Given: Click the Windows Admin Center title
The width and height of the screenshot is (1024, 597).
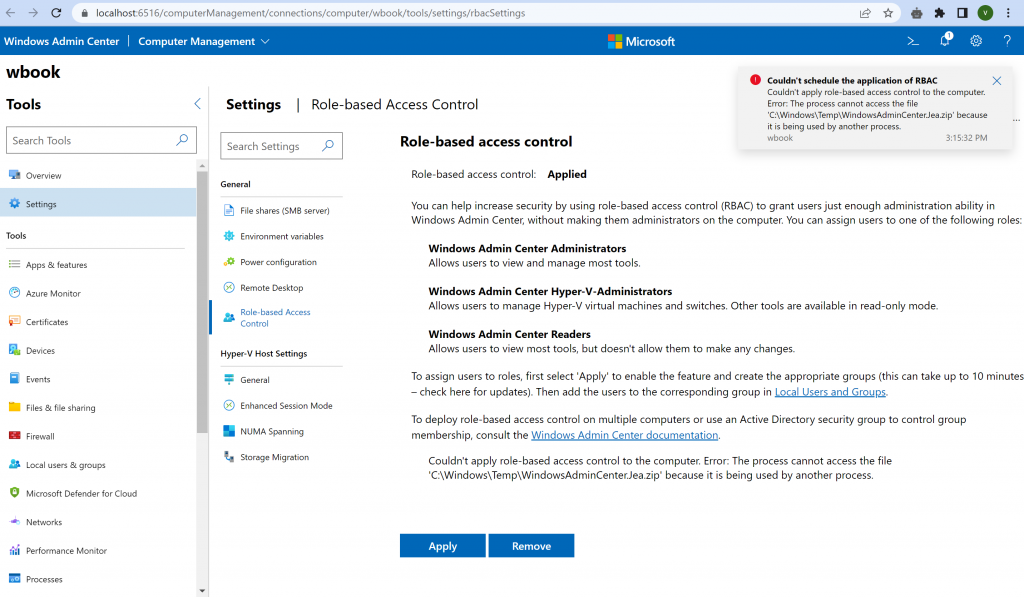Looking at the screenshot, I should 61,41.
